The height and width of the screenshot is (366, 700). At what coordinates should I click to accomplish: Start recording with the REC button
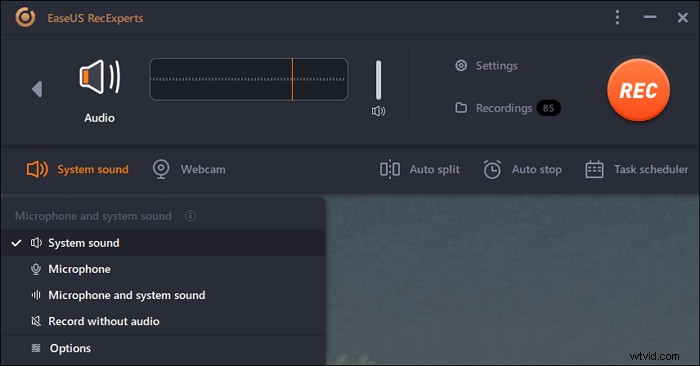638,90
